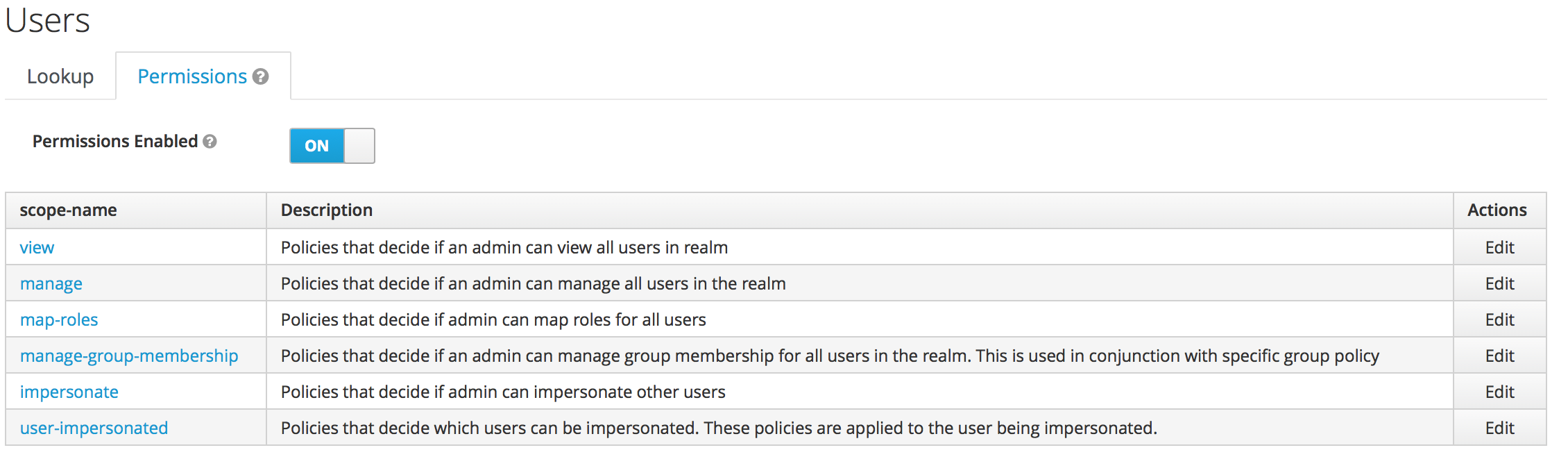Viewport: 1568px width, 475px height.
Task: Edit the view scope permission
Action: (1499, 248)
